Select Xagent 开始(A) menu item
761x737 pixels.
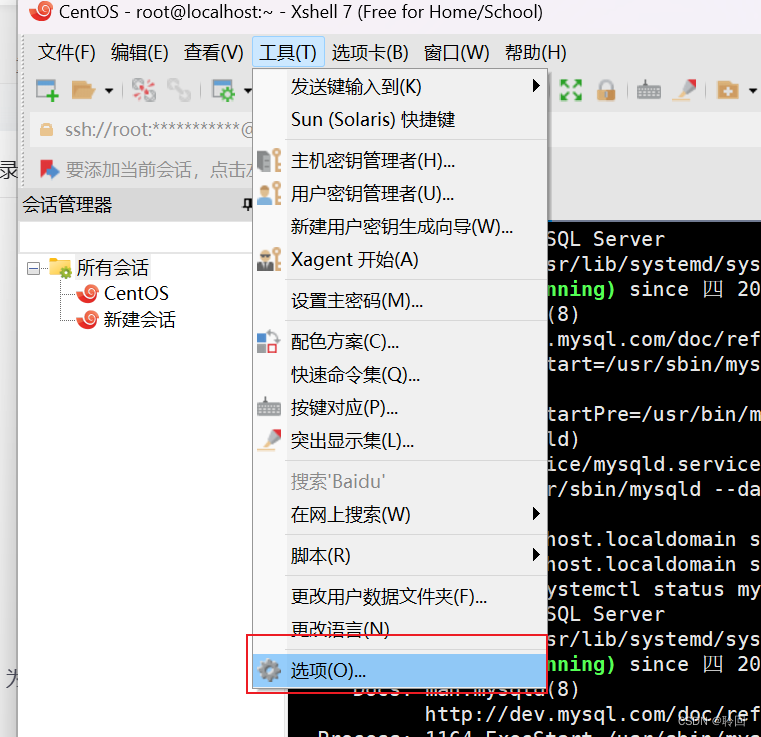pos(400,259)
